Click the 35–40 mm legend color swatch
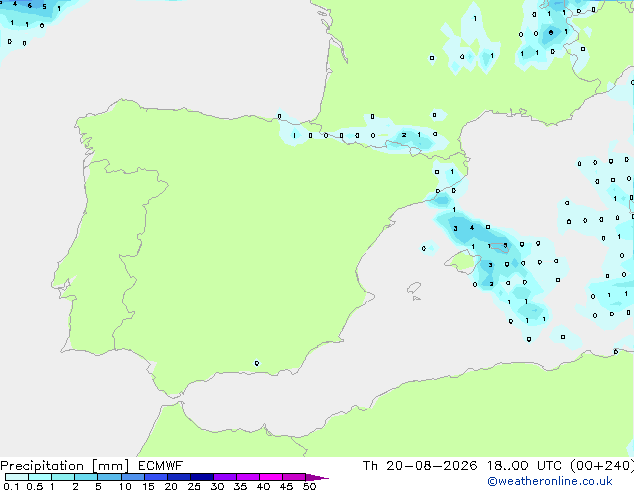The width and height of the screenshot is (634, 490). (247, 477)
